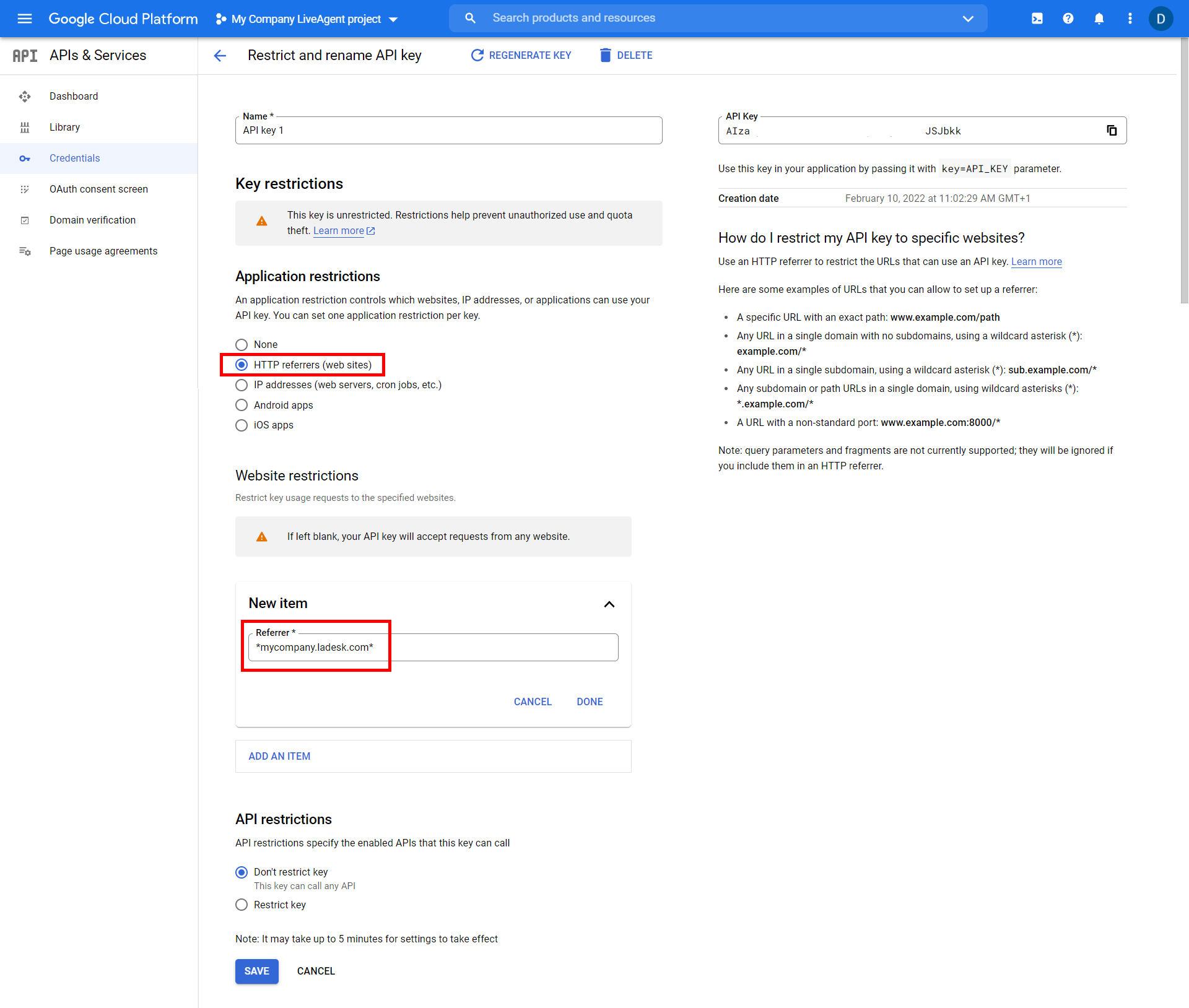Viewport: 1189px width, 1008px height.
Task: Click the Credentials key icon
Action: pos(25,159)
